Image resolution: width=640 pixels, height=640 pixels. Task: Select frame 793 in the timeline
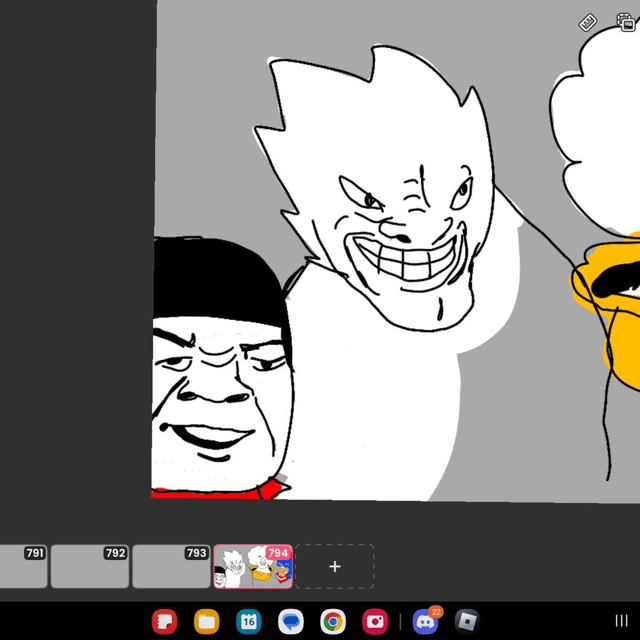coord(171,566)
